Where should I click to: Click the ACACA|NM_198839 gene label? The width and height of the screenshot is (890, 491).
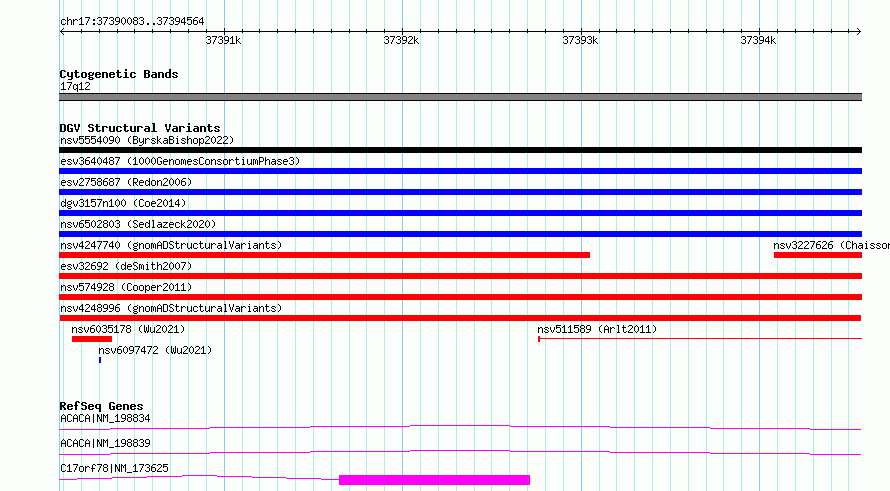tap(105, 443)
